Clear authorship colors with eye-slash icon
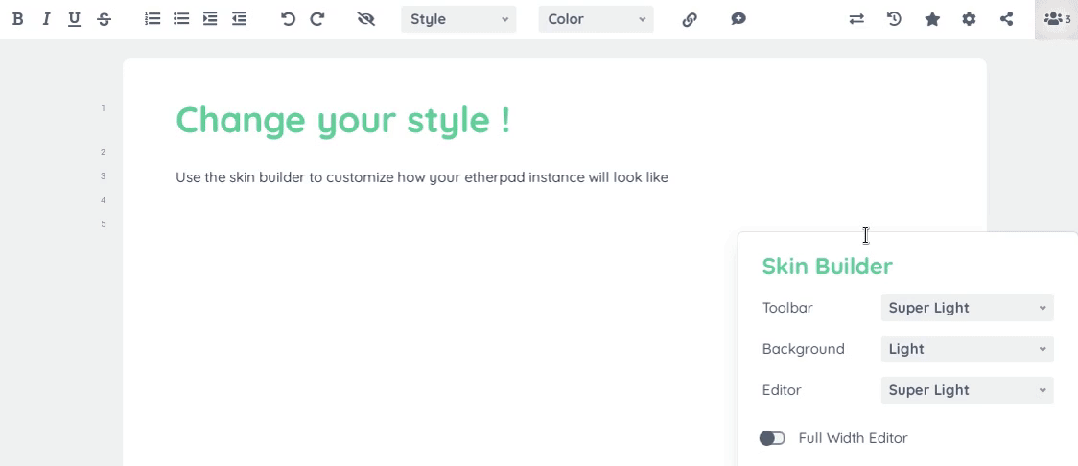1078x466 pixels. point(366,19)
